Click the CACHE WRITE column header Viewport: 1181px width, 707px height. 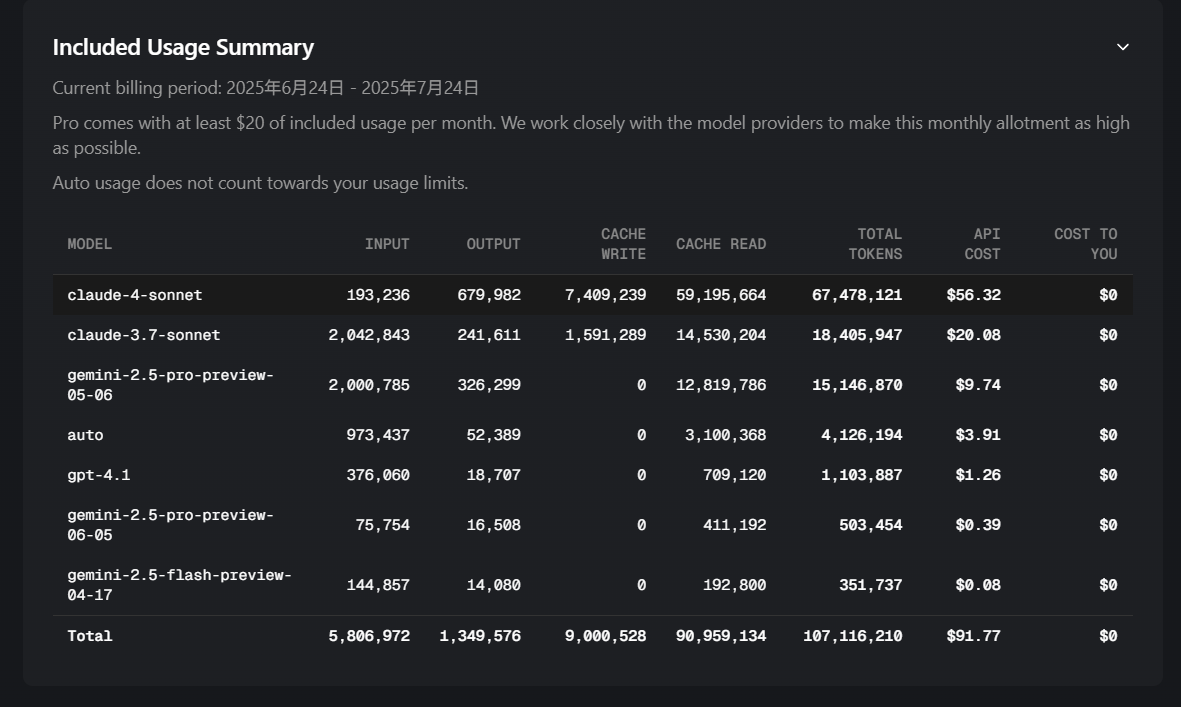coord(623,244)
